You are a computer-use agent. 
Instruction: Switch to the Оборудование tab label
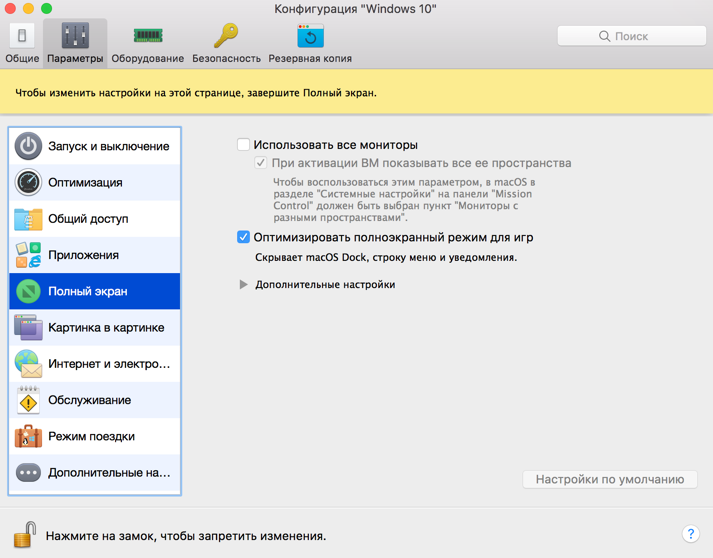[x=148, y=59]
